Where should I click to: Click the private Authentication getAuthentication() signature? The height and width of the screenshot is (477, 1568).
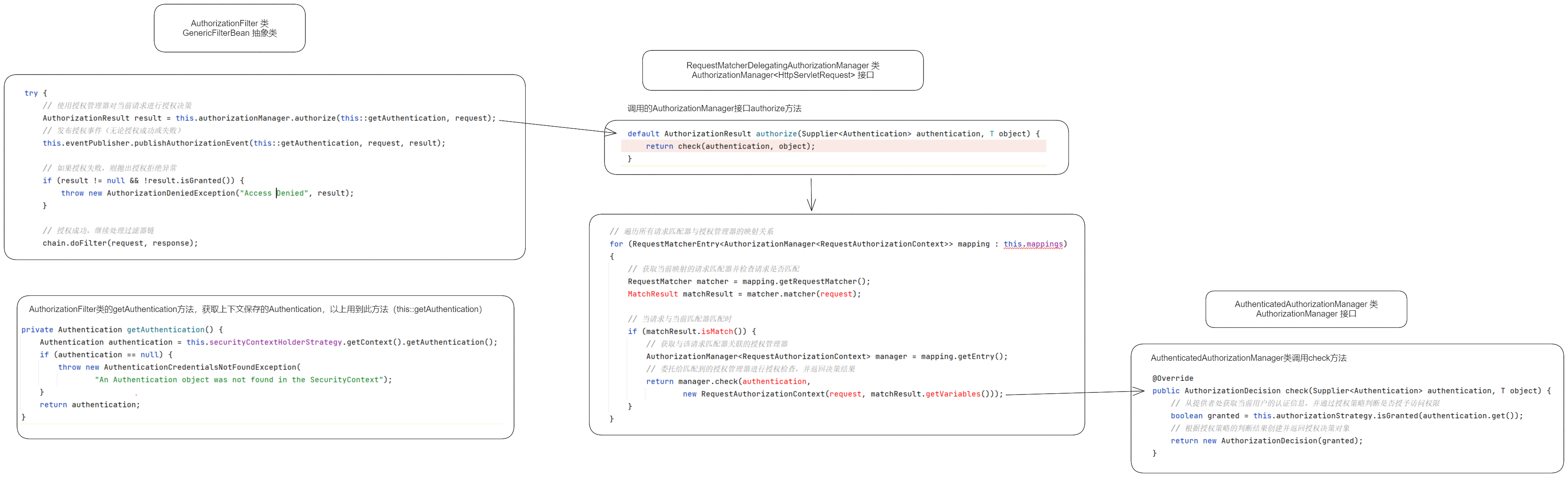tap(122, 330)
